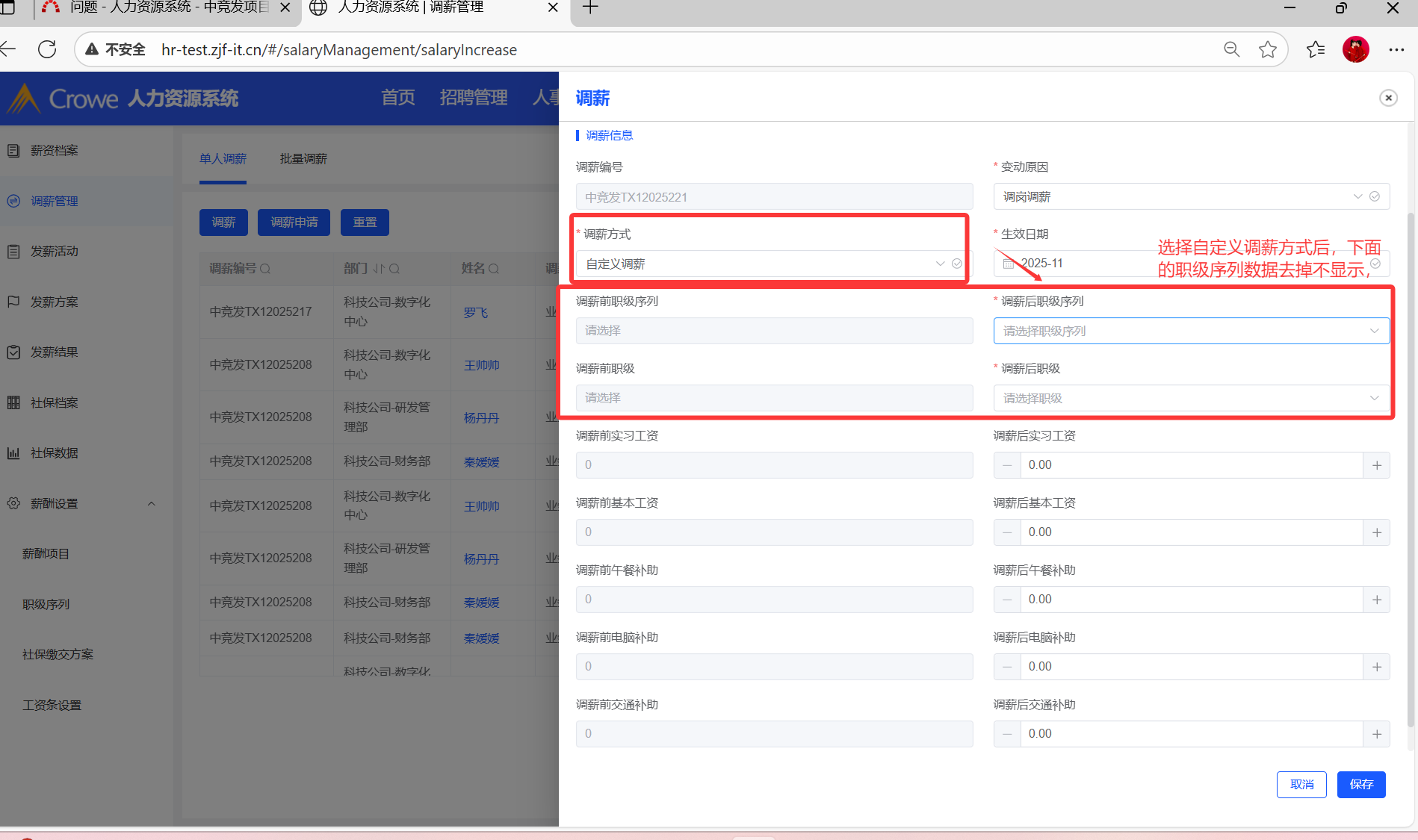The image size is (1418, 840).
Task: Click the 社保数据 chart icon
Action: [13, 453]
